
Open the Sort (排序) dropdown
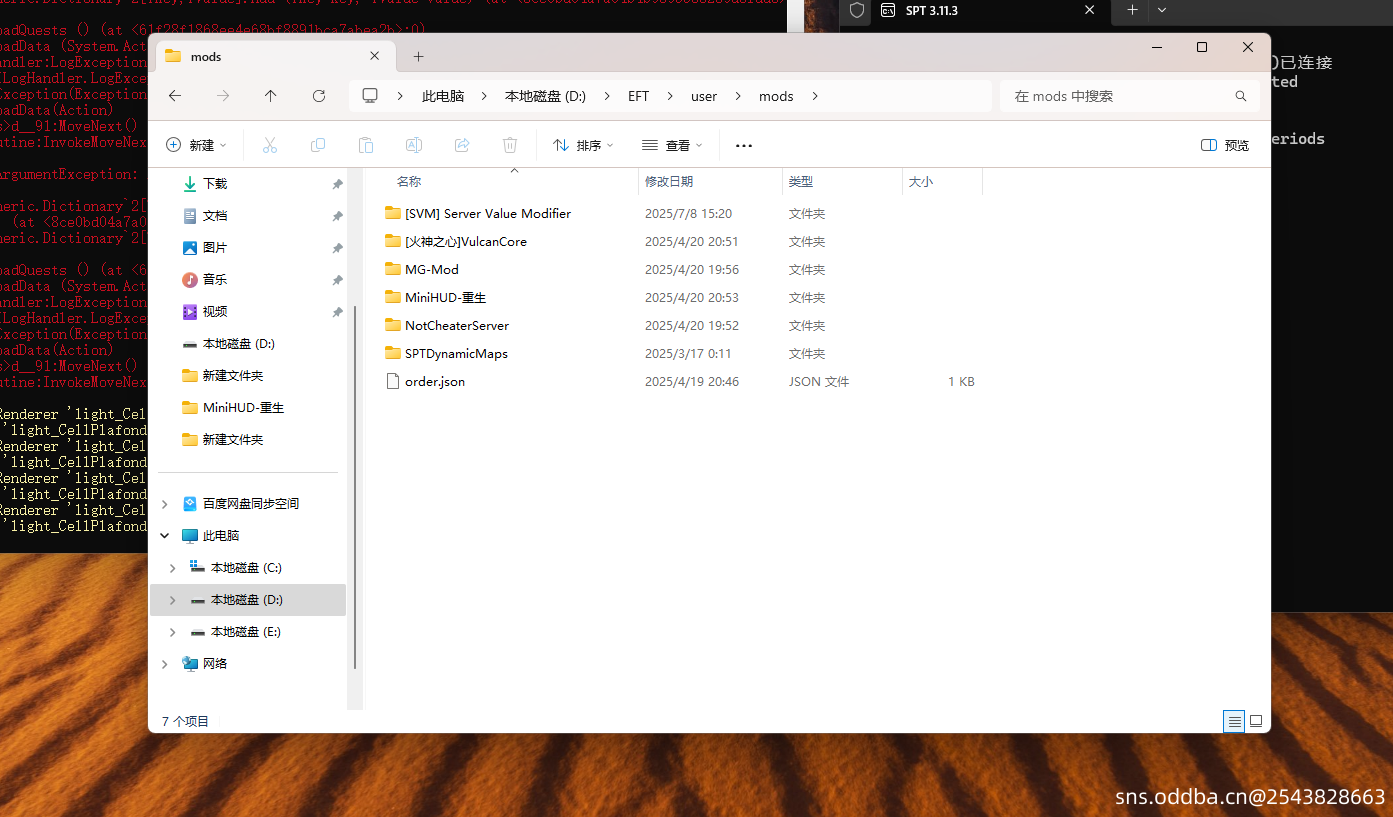[583, 145]
